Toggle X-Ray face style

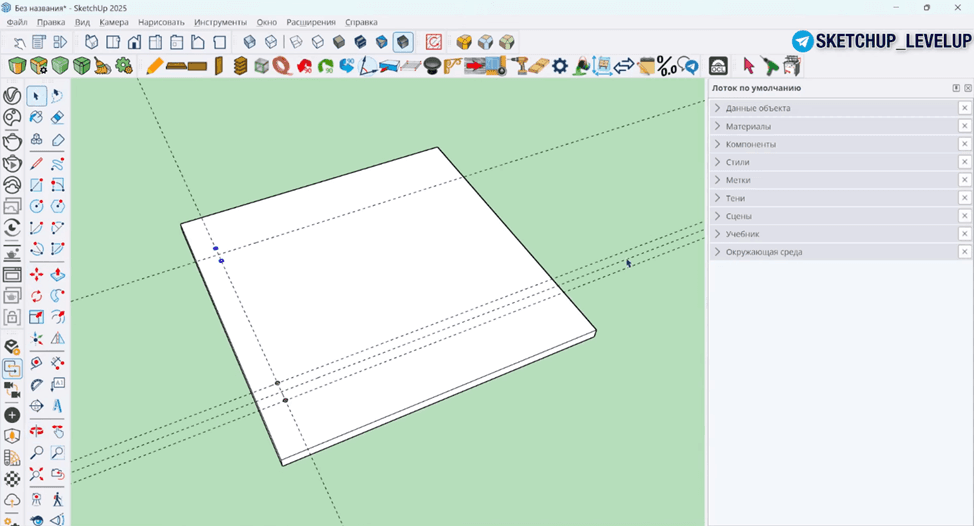click(250, 42)
